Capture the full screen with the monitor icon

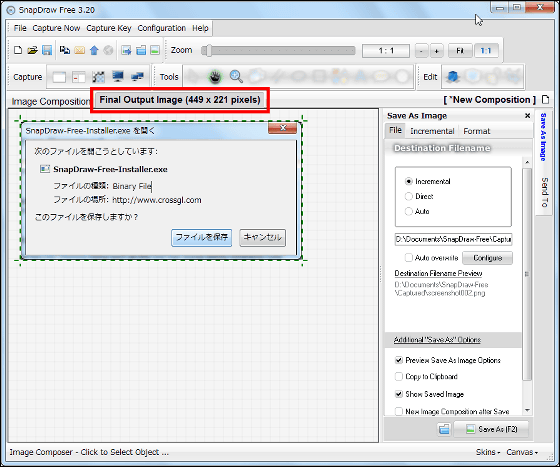[x=118, y=76]
